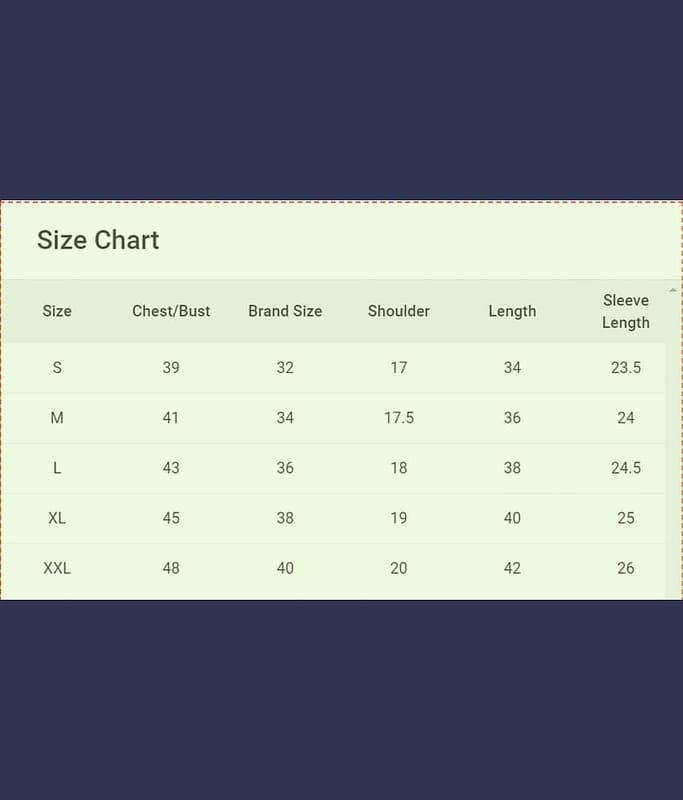Screen dimensions: 683x800
Task: Click the scrollbar up arrow
Action: [673, 290]
